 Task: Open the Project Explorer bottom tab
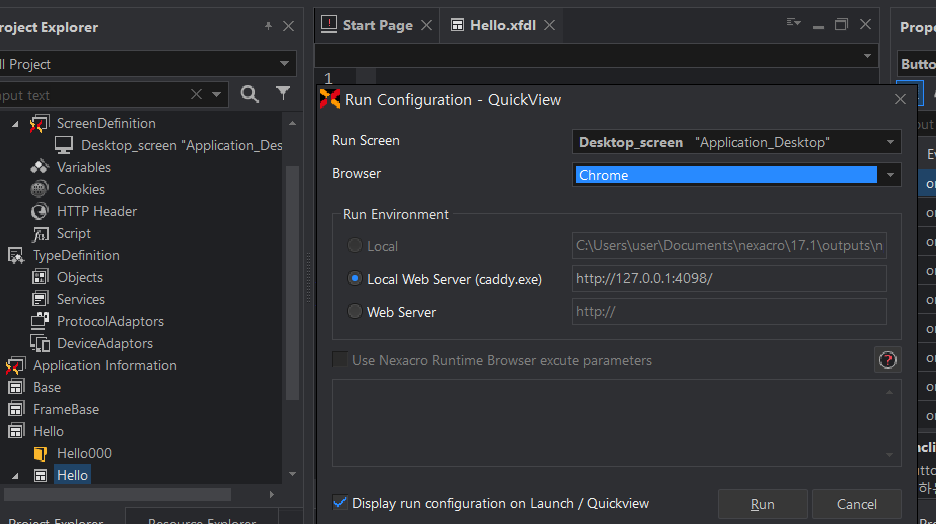coord(57,518)
